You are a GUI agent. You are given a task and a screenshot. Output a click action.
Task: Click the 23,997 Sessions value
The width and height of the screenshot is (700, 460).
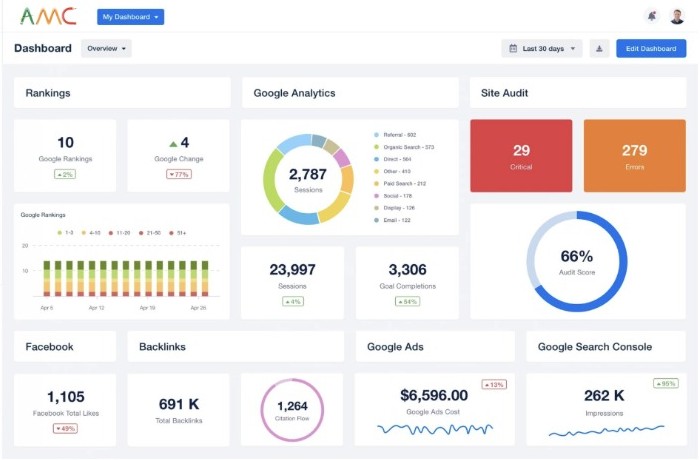coord(292,269)
